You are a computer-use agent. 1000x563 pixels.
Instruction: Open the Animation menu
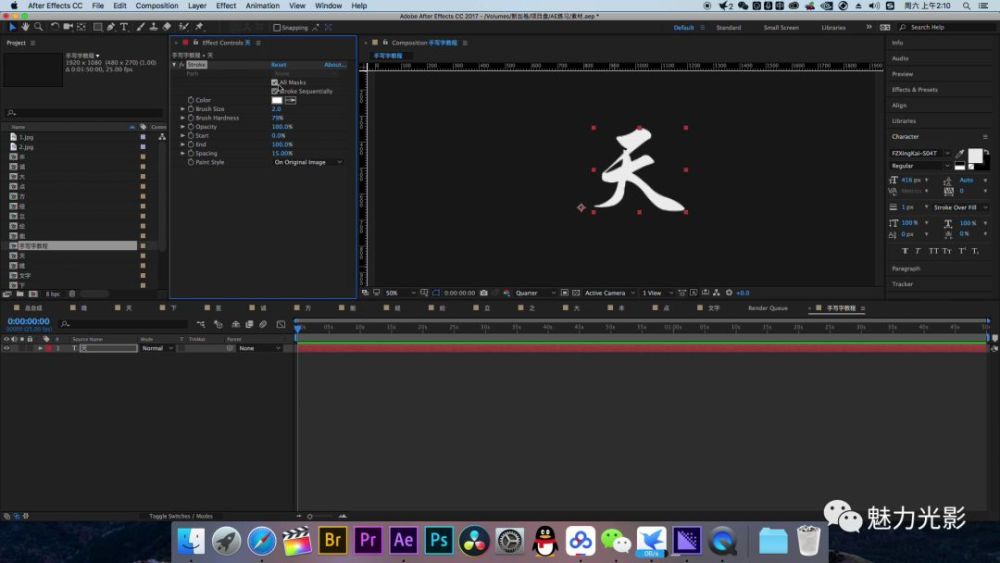[263, 6]
